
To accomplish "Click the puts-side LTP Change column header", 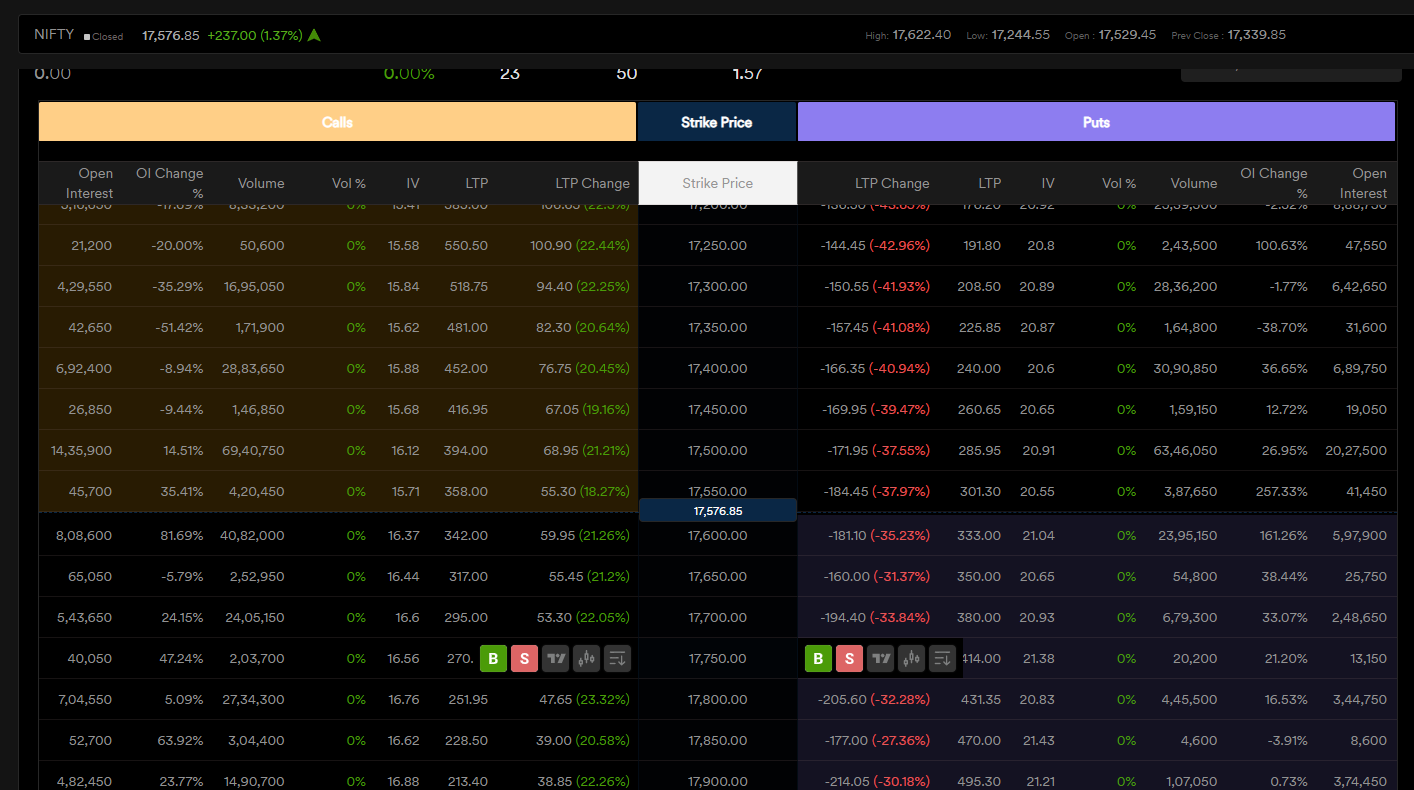I will tap(891, 183).
